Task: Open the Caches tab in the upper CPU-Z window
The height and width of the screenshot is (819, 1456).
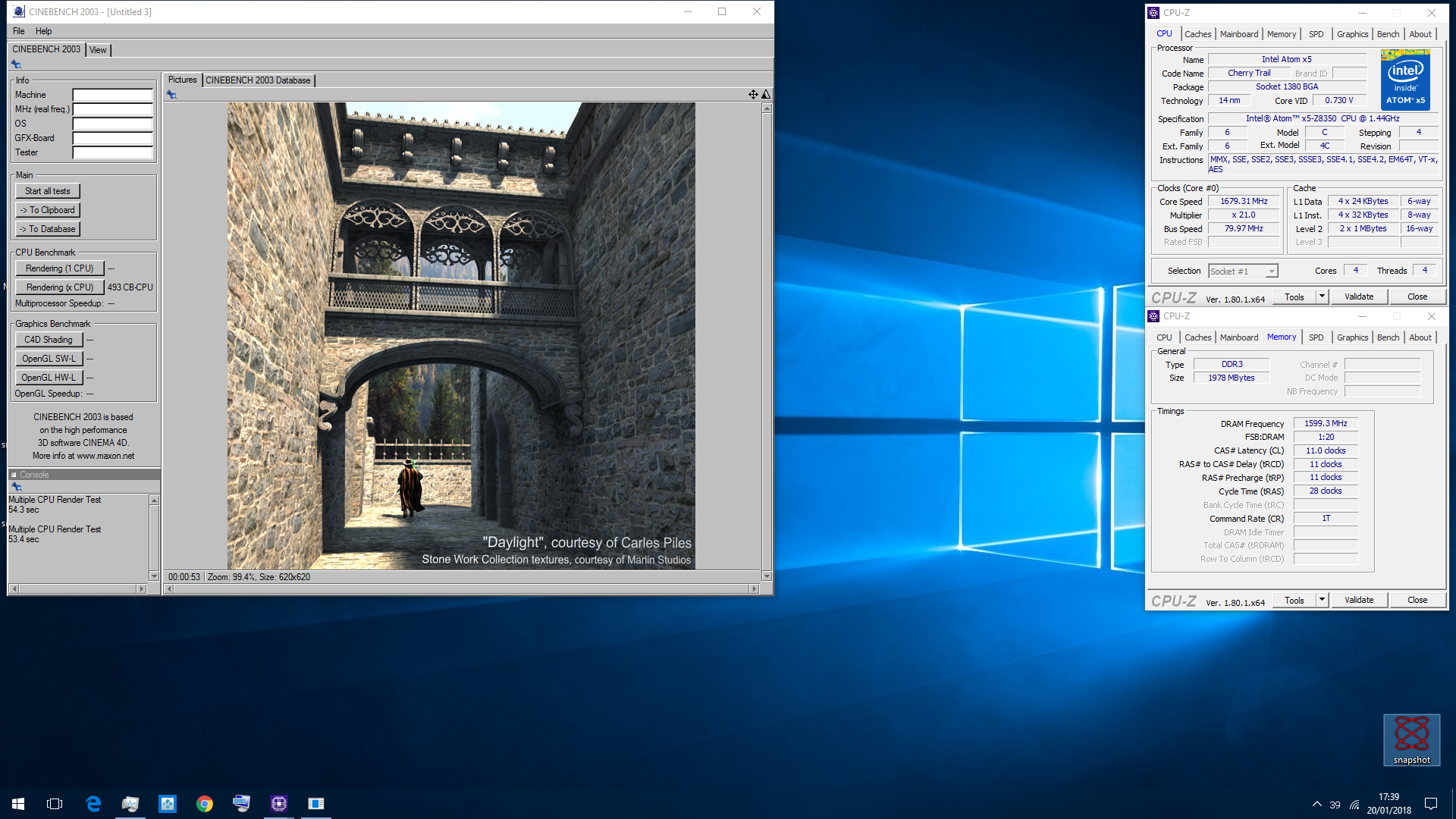Action: tap(1197, 34)
